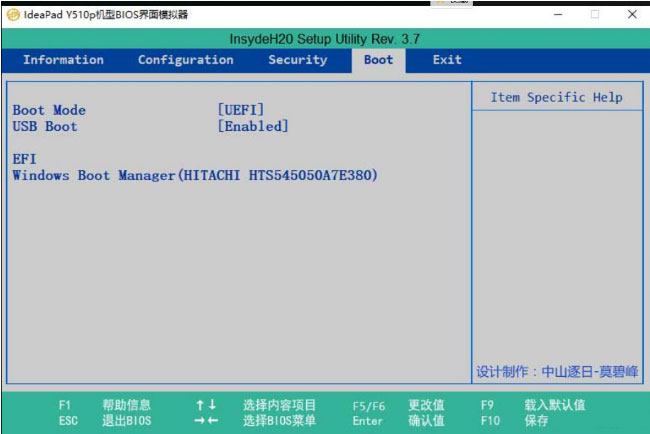Click the simulator app icon in title bar

(13, 15)
